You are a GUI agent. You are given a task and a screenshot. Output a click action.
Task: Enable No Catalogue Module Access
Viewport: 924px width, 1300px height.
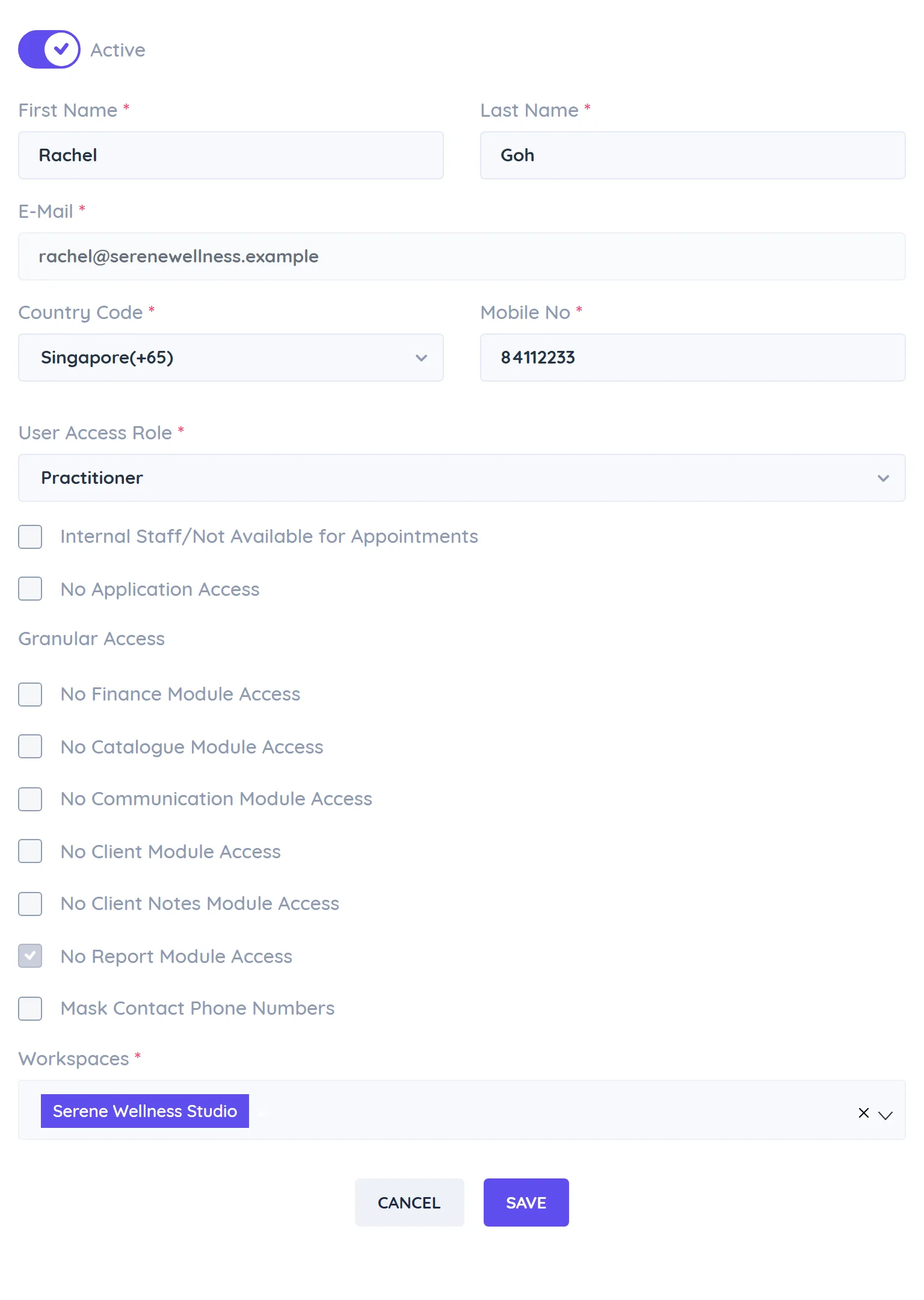(30, 746)
